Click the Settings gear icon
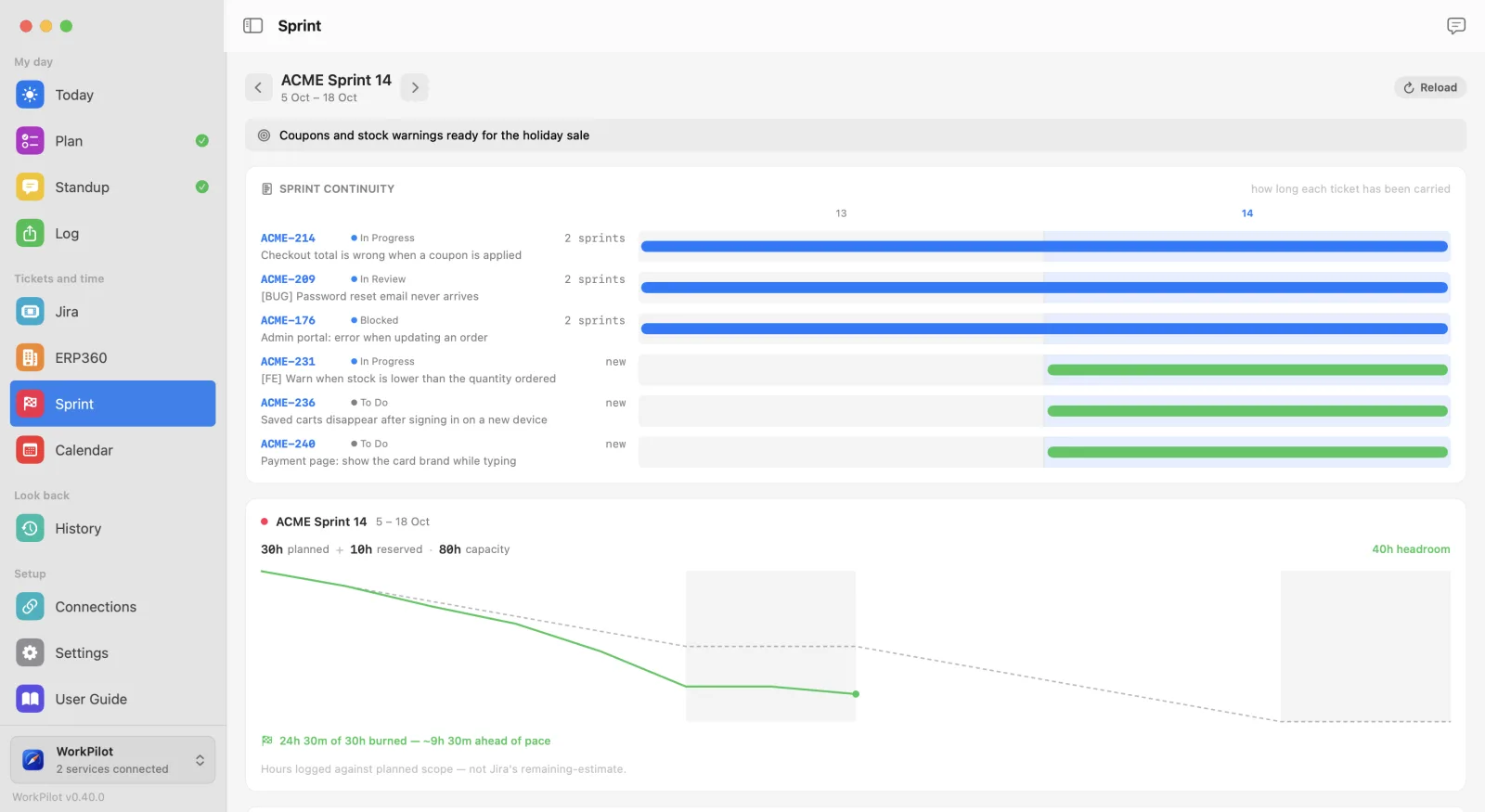Image resolution: width=1485 pixels, height=812 pixels. pyautogui.click(x=30, y=653)
